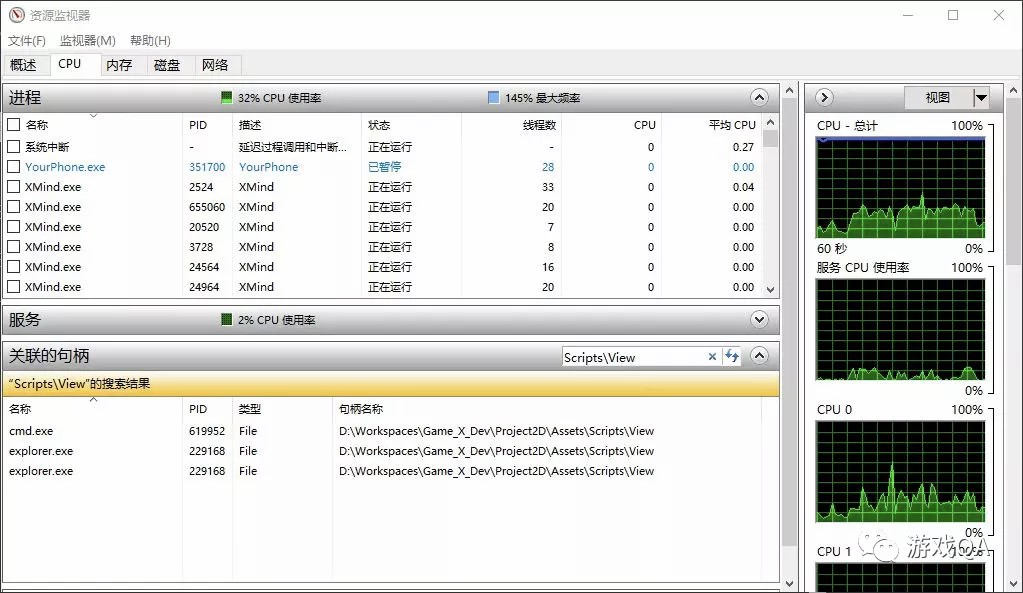Click the thread count 33 cell
Image resolution: width=1023 pixels, height=593 pixels.
pyautogui.click(x=547, y=187)
